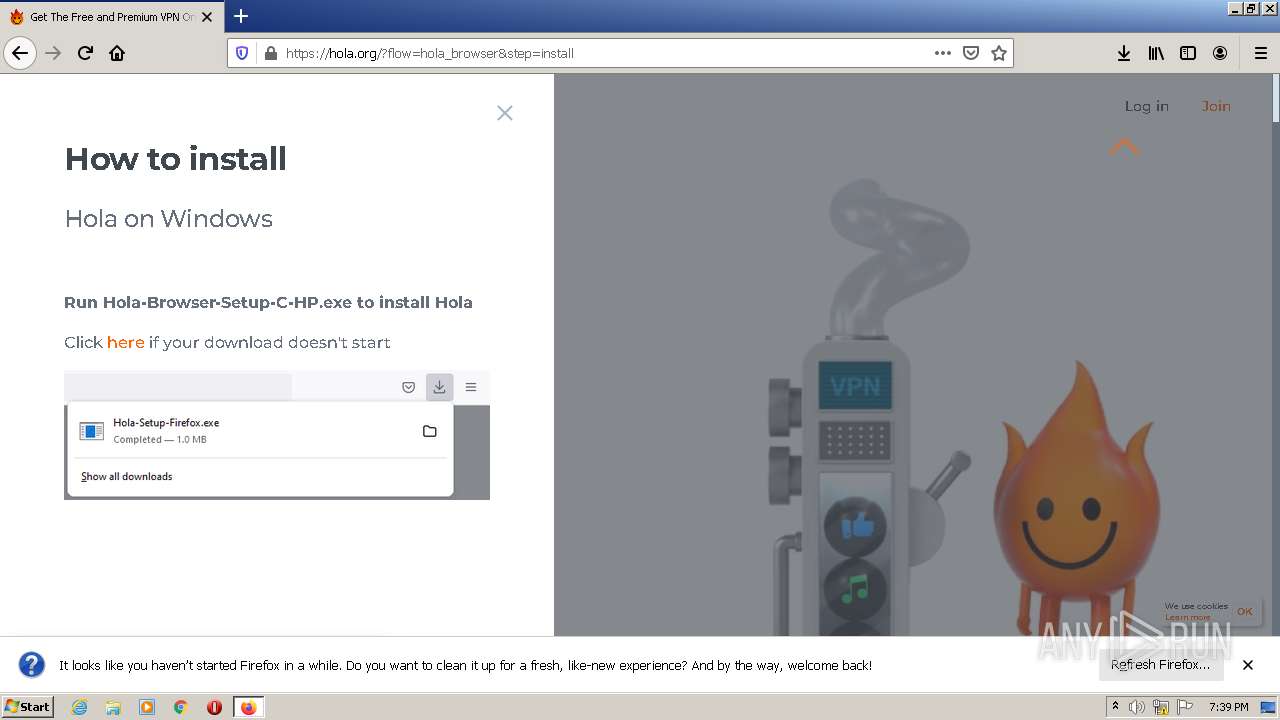Click the install instructions screenshot
The width and height of the screenshot is (1280, 720).
277,435
